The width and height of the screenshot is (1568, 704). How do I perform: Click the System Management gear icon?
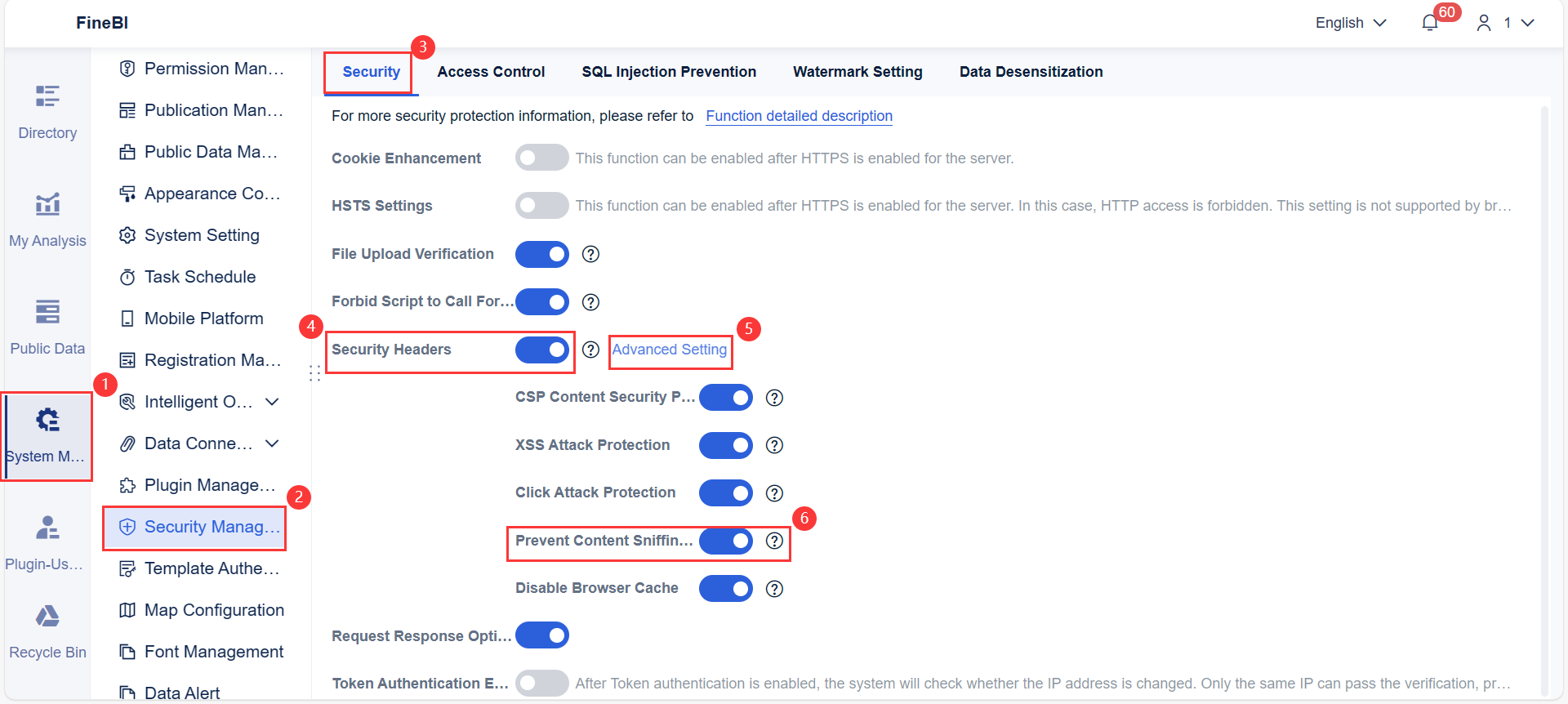47,419
